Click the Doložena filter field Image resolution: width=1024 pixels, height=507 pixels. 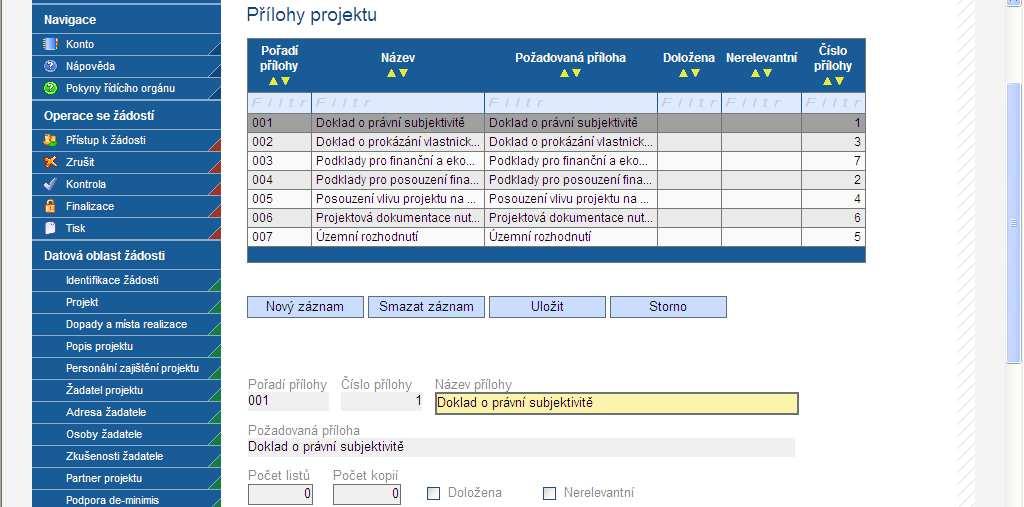click(x=690, y=103)
